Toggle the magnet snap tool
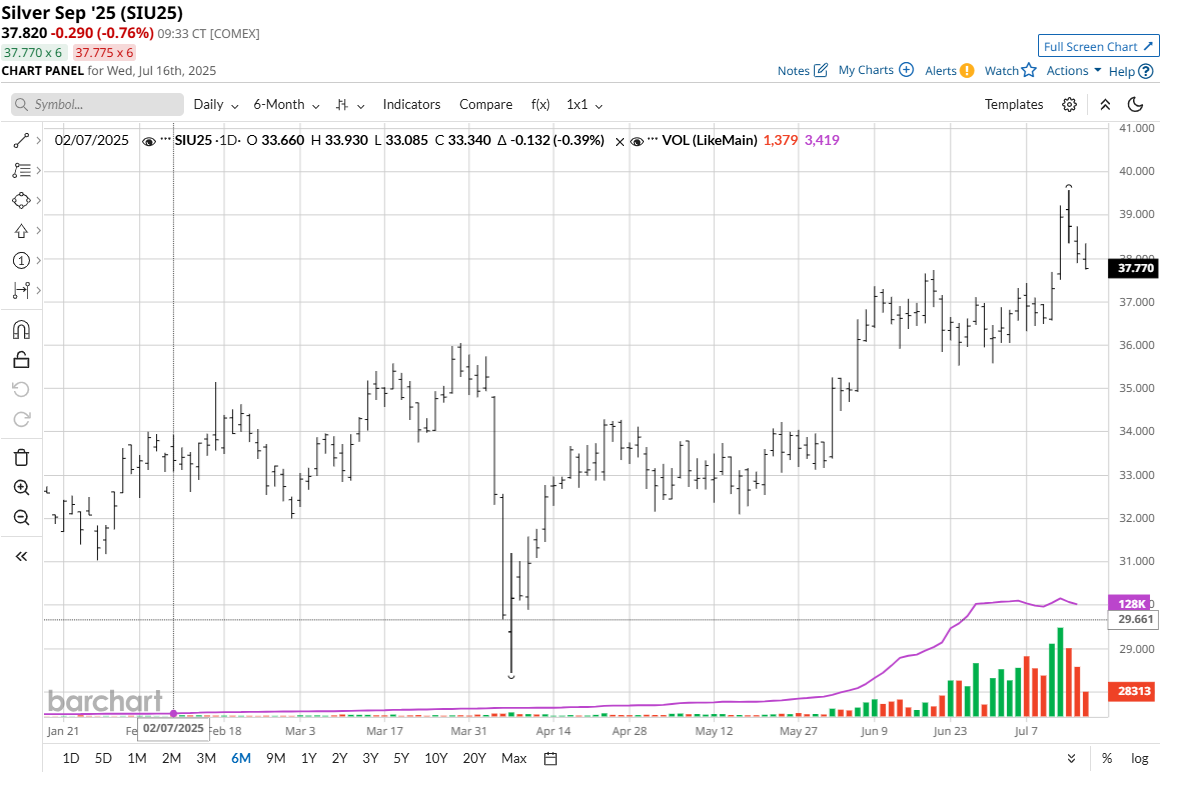This screenshot has height=793, width=1187. pos(21,330)
